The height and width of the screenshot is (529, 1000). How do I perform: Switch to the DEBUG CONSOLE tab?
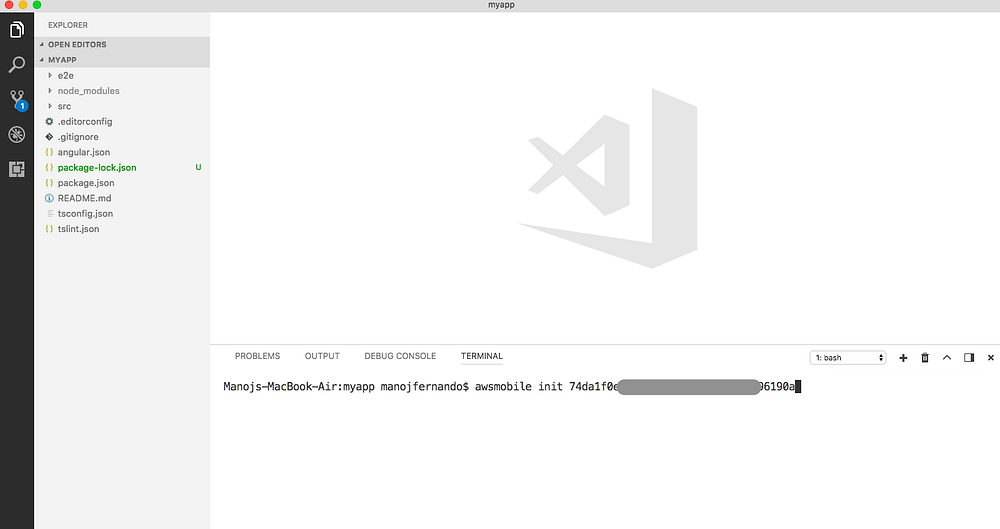(400, 356)
